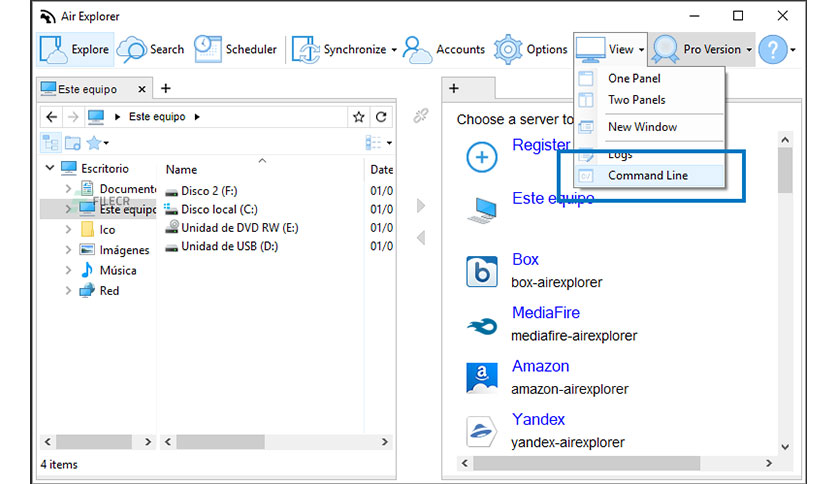Click Este equipo in the address path
This screenshot has height=484, width=836.
click(157, 117)
